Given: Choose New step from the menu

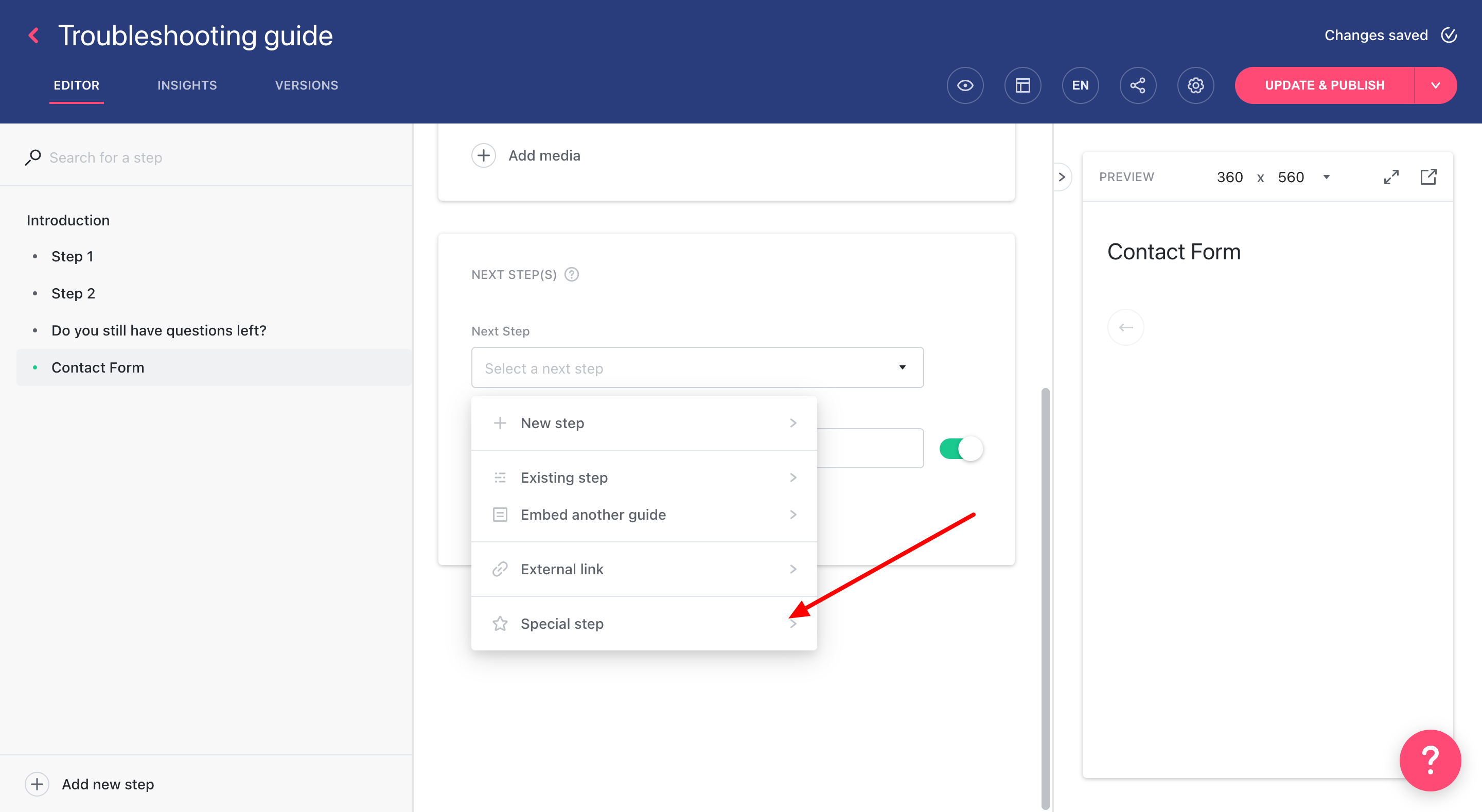Looking at the screenshot, I should click(x=644, y=423).
